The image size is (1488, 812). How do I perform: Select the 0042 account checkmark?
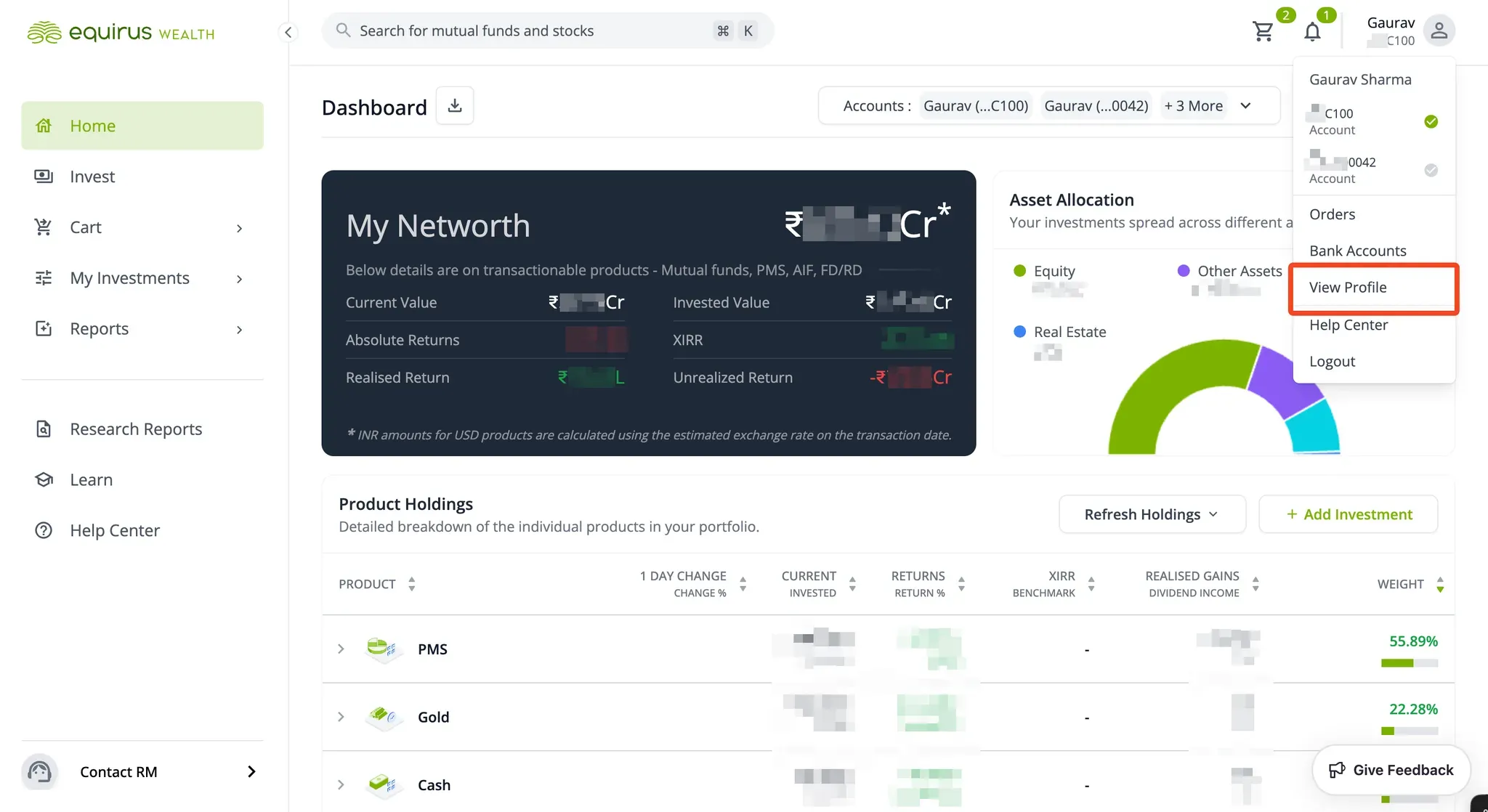[x=1431, y=170]
